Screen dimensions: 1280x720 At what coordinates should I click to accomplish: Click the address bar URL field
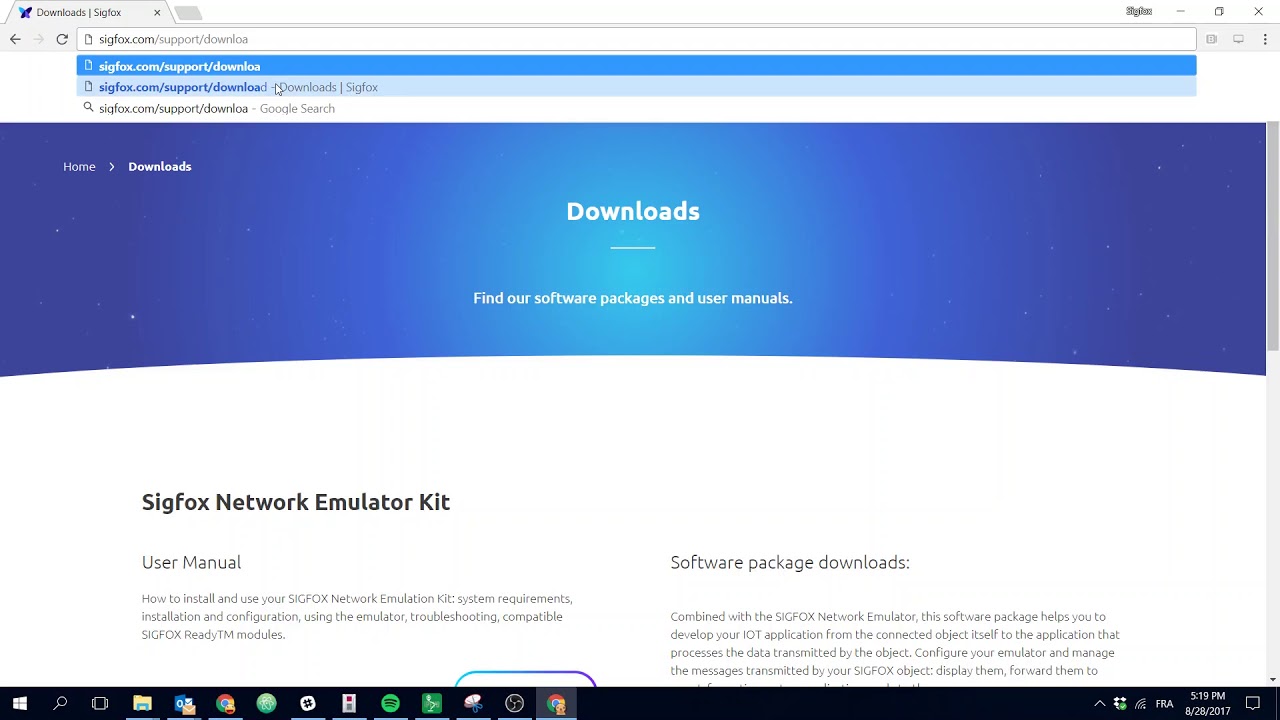coord(640,39)
